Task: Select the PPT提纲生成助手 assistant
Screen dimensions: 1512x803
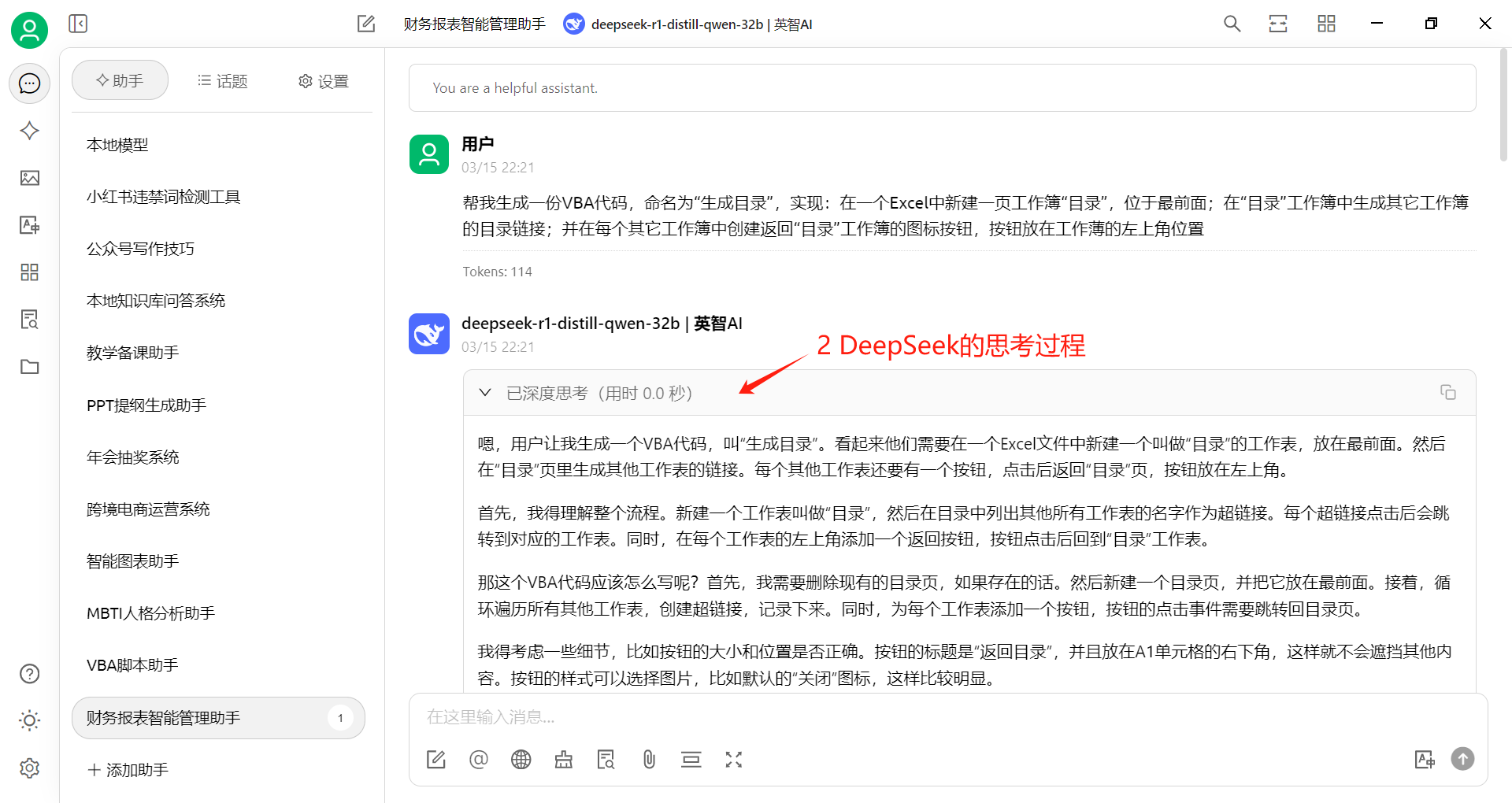Action: [218, 405]
